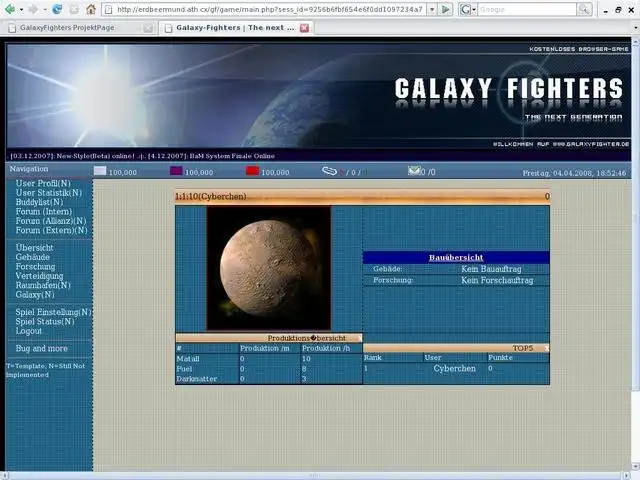Click the Bauübersicht heading link
This screenshot has width=640, height=480.
click(x=456, y=258)
